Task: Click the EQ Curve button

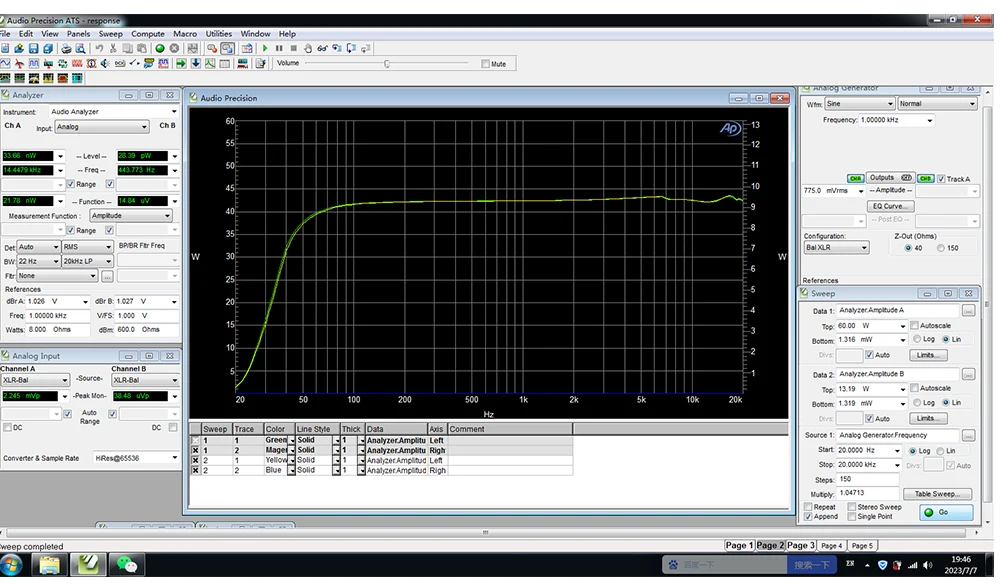Action: [890, 207]
